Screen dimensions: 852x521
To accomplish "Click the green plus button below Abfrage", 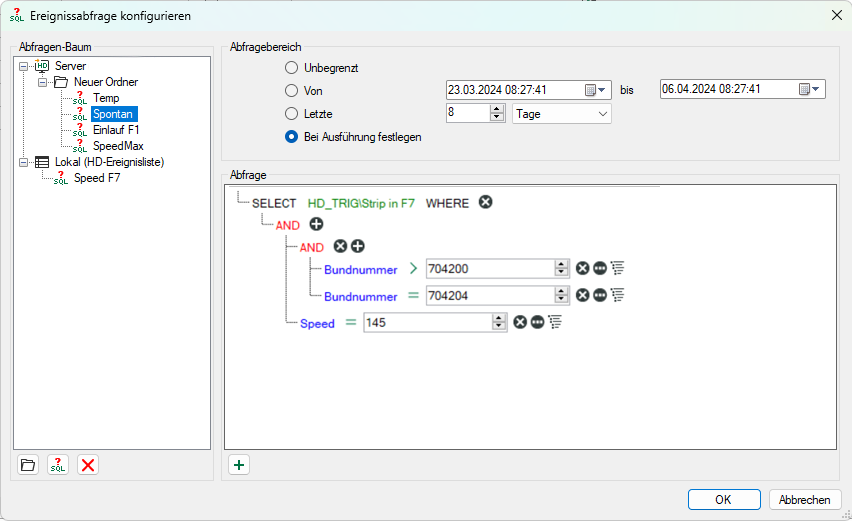I will point(239,465).
